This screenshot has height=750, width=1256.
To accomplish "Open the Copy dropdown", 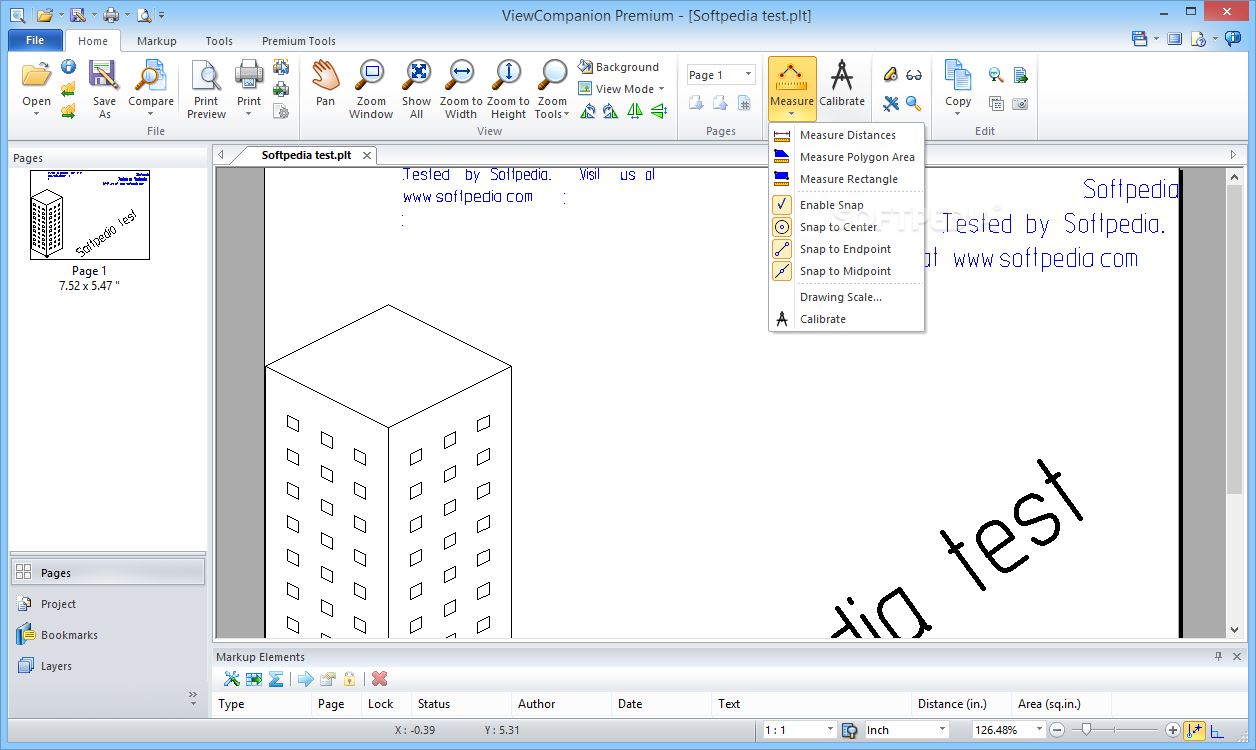I will coord(958,113).
